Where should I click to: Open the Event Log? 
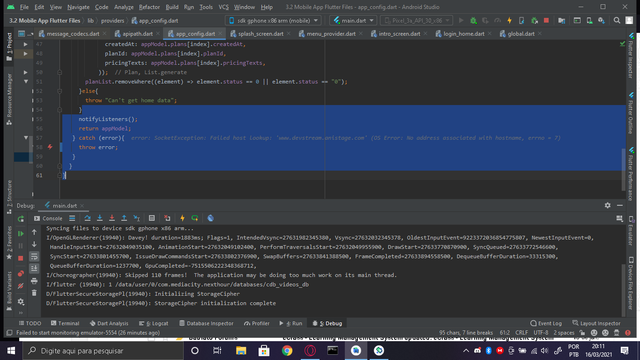click(546, 323)
